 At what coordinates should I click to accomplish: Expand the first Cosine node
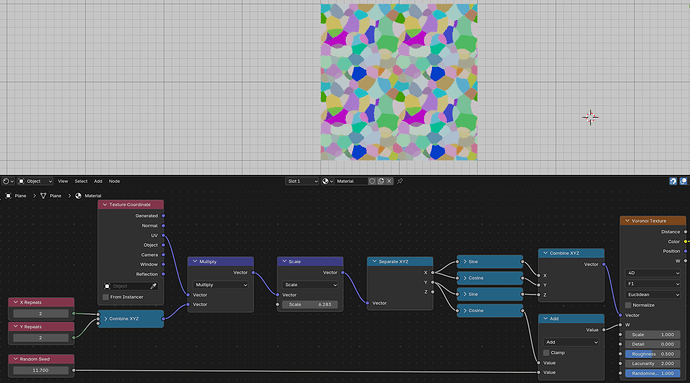click(465, 278)
